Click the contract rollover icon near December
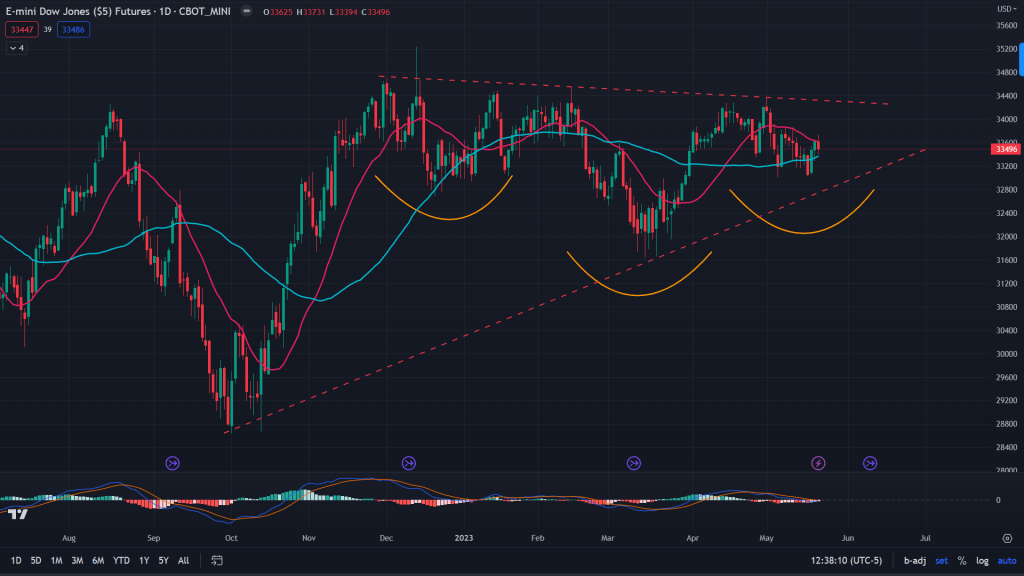1024x576 pixels. click(x=408, y=463)
